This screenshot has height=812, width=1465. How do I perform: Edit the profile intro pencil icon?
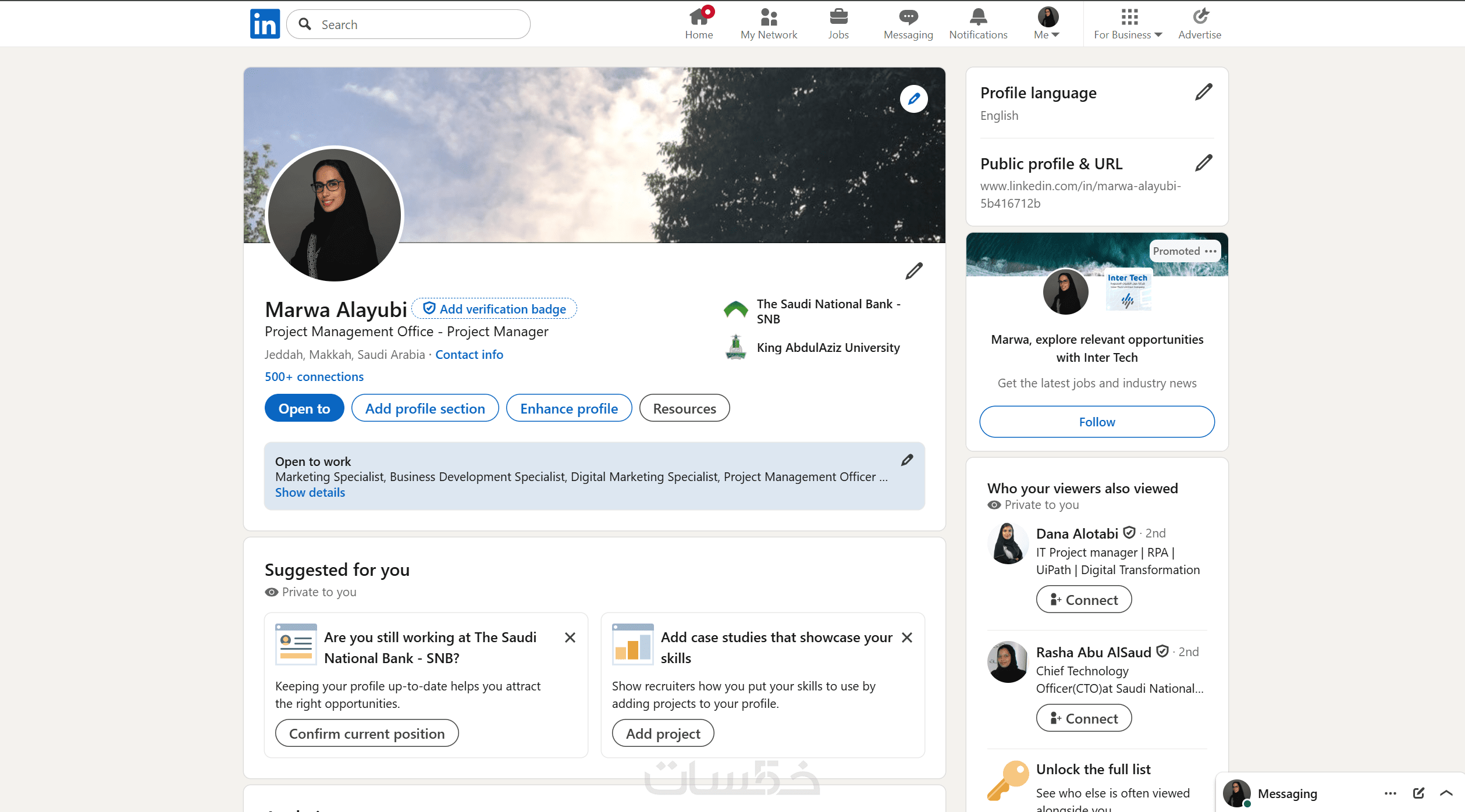click(914, 270)
